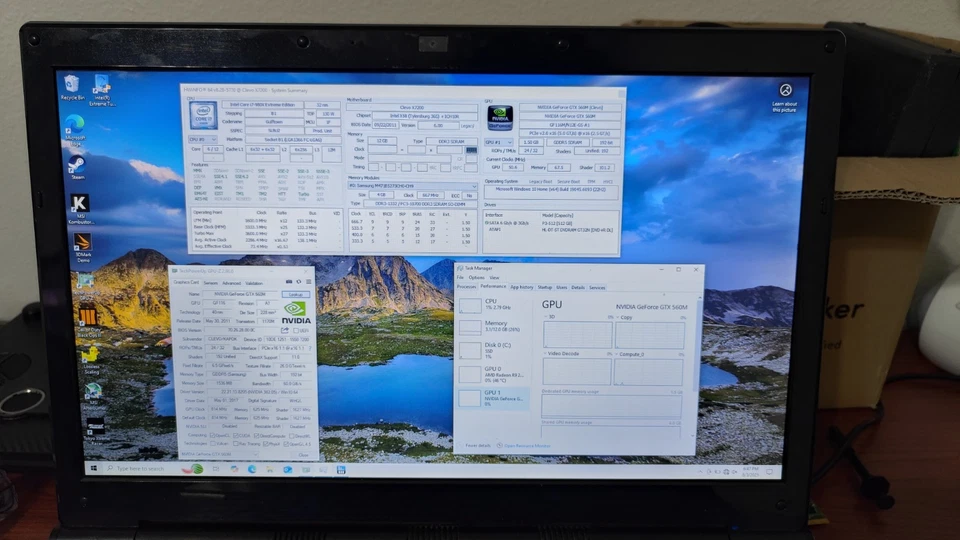This screenshot has height=540, width=960.
Task: Click the NVIDIA logo in GPU-Z
Action: tap(296, 312)
